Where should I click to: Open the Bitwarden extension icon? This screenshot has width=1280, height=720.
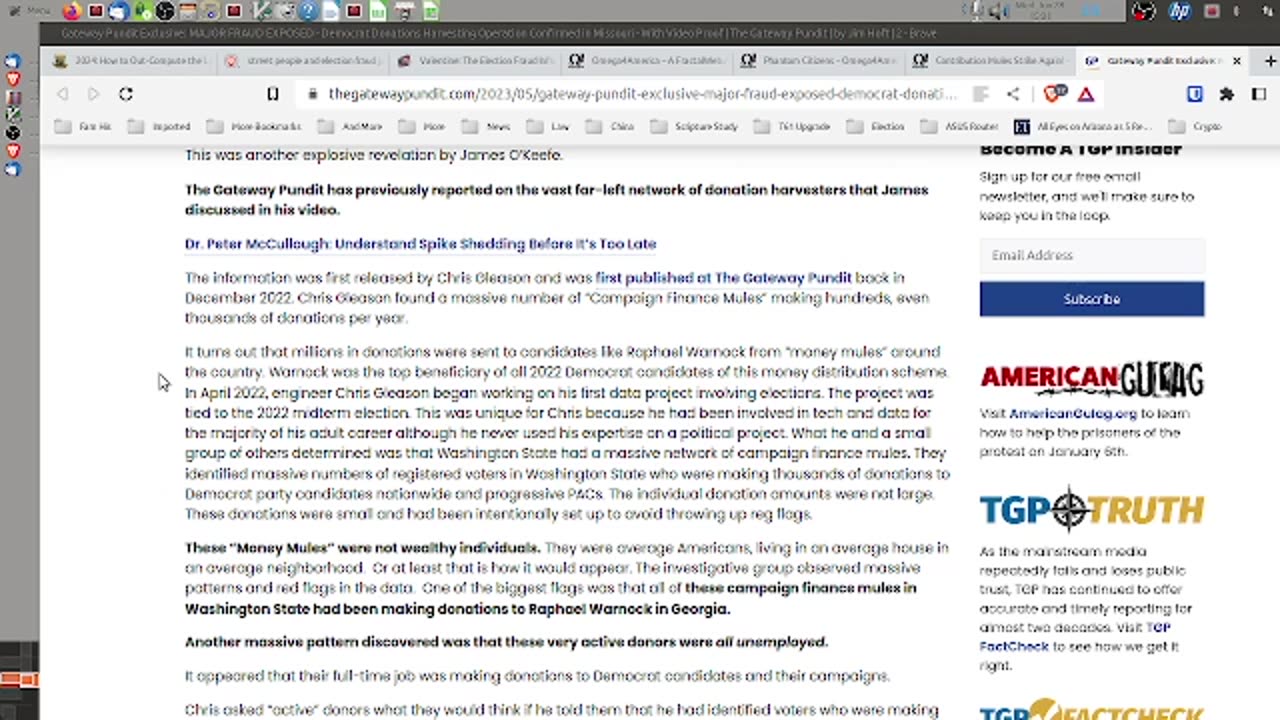pos(1195,94)
